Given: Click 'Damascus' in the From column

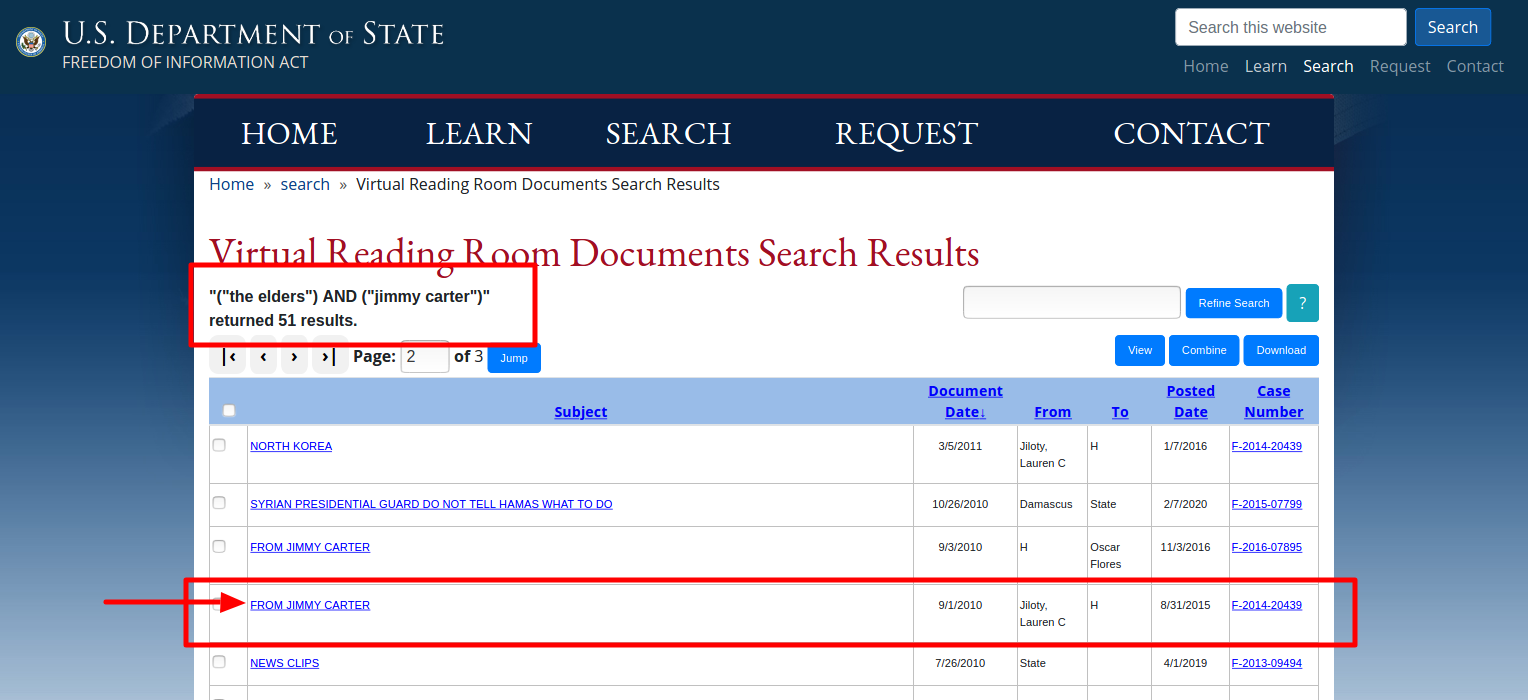Looking at the screenshot, I should [x=1046, y=504].
